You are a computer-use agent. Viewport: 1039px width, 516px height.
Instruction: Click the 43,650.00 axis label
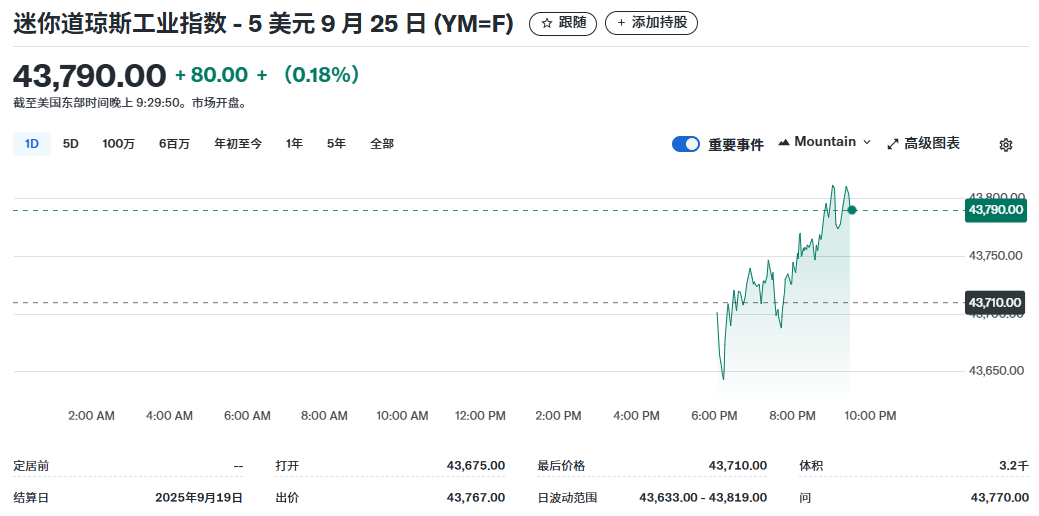point(996,370)
